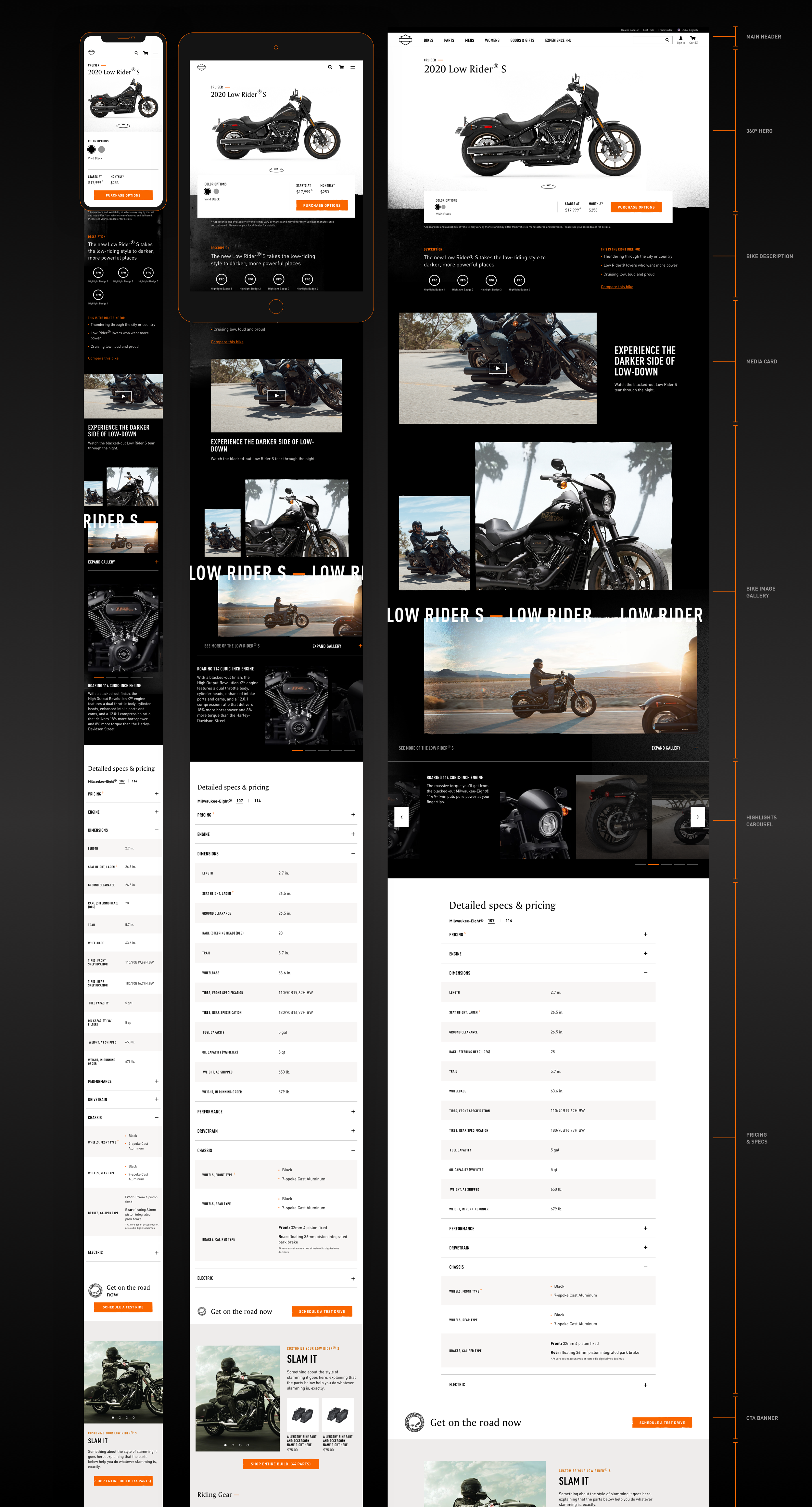812x1507 pixels.
Task: Click skull logo beside desktop 'Get on the road now'
Action: click(x=414, y=1422)
